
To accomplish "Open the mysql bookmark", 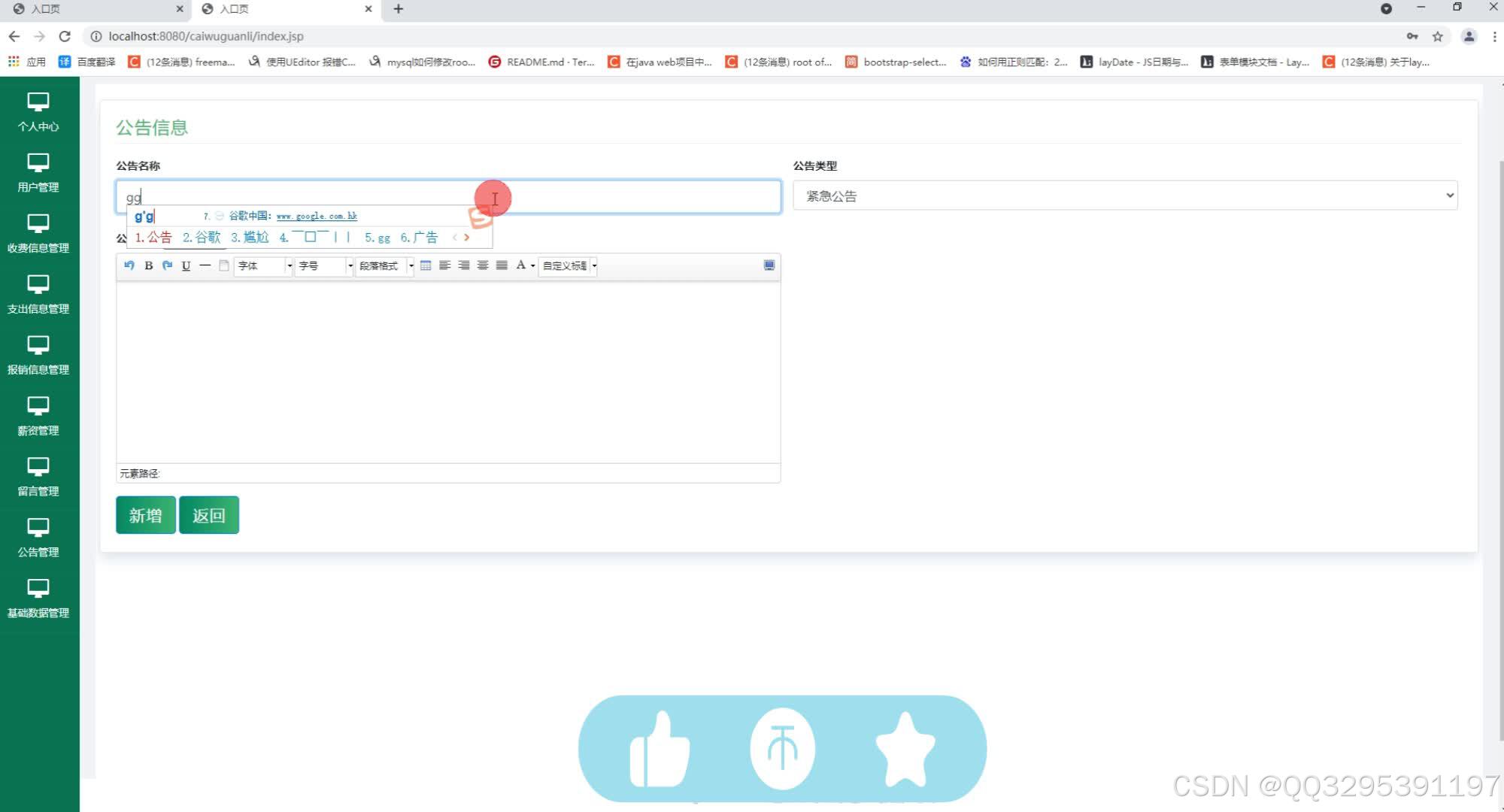I will 423,62.
